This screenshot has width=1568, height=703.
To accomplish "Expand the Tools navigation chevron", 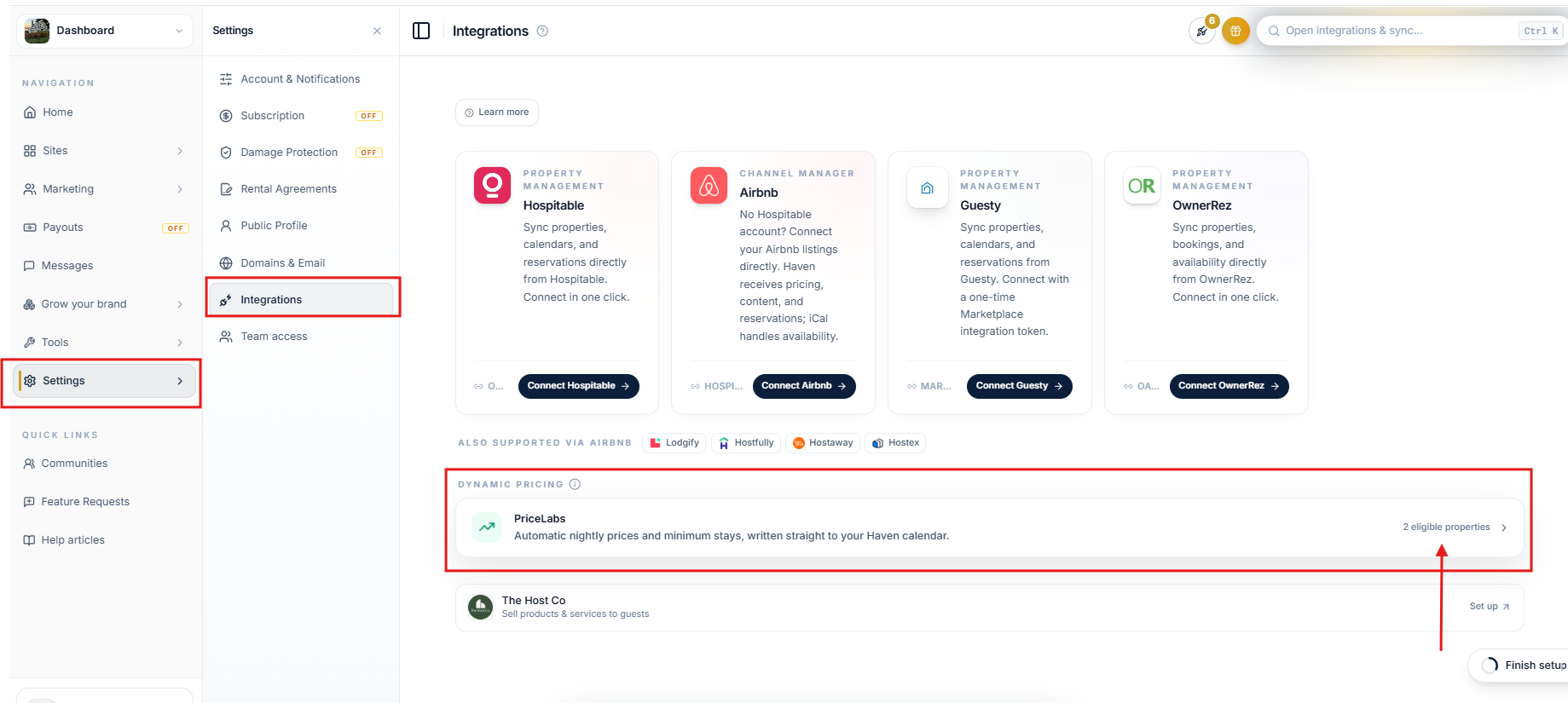I will 180,343.
